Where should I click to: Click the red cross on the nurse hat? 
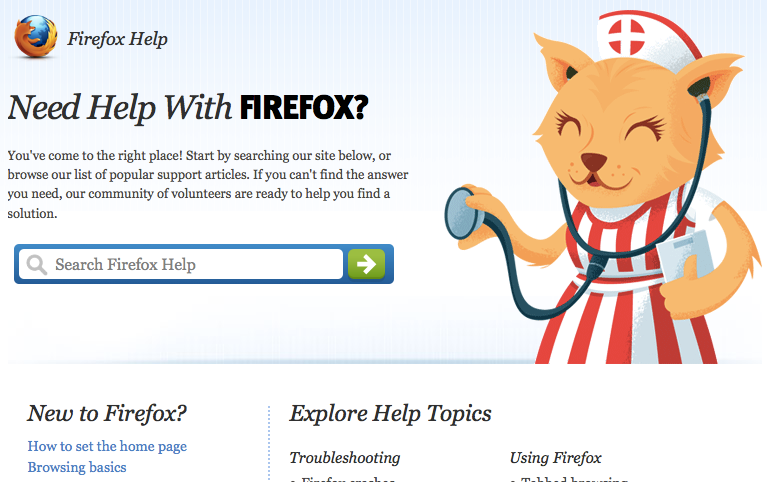point(627,37)
